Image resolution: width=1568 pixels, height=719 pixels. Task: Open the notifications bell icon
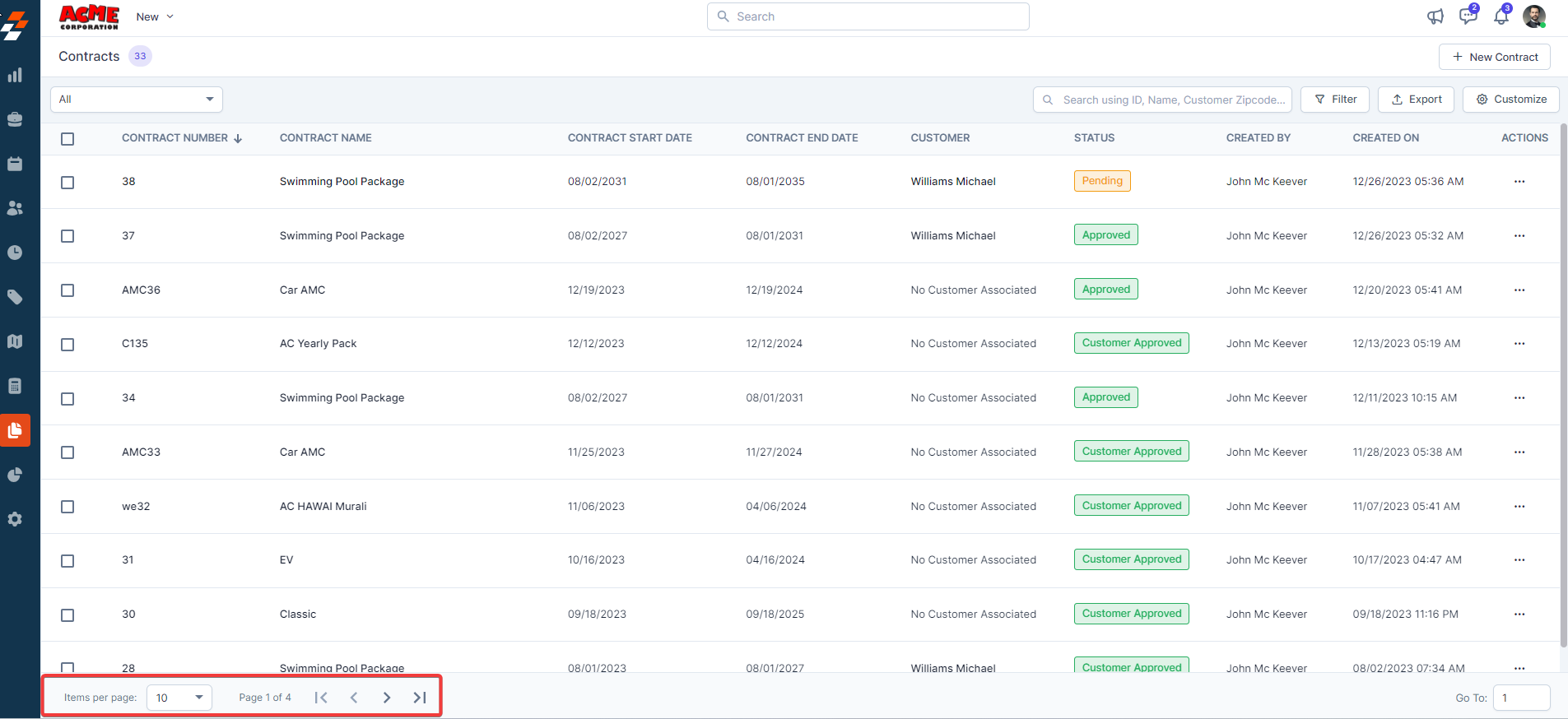coord(1501,16)
